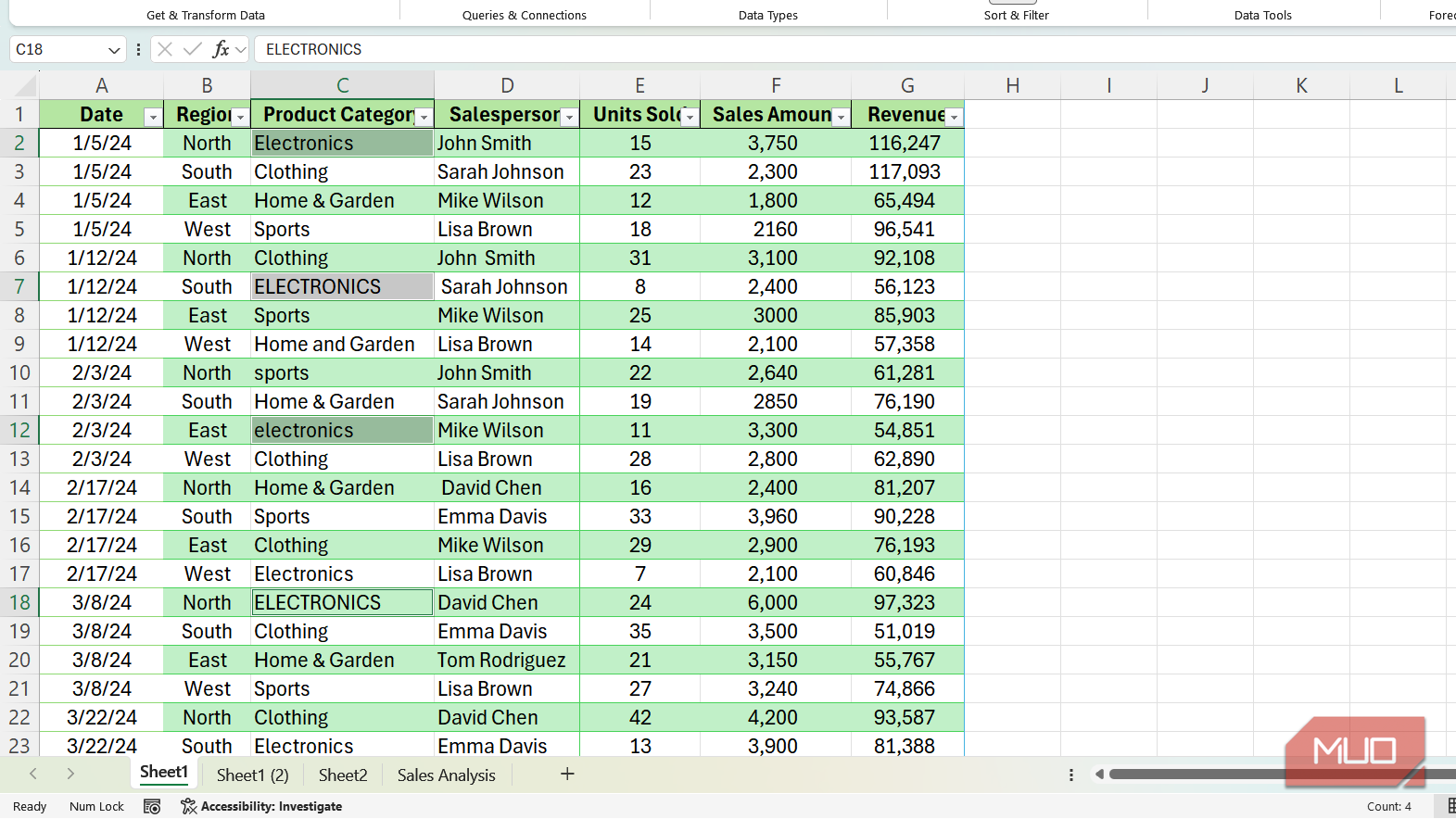Open the Product Category filter dropdown
The height and width of the screenshot is (819, 1456).
click(x=424, y=117)
